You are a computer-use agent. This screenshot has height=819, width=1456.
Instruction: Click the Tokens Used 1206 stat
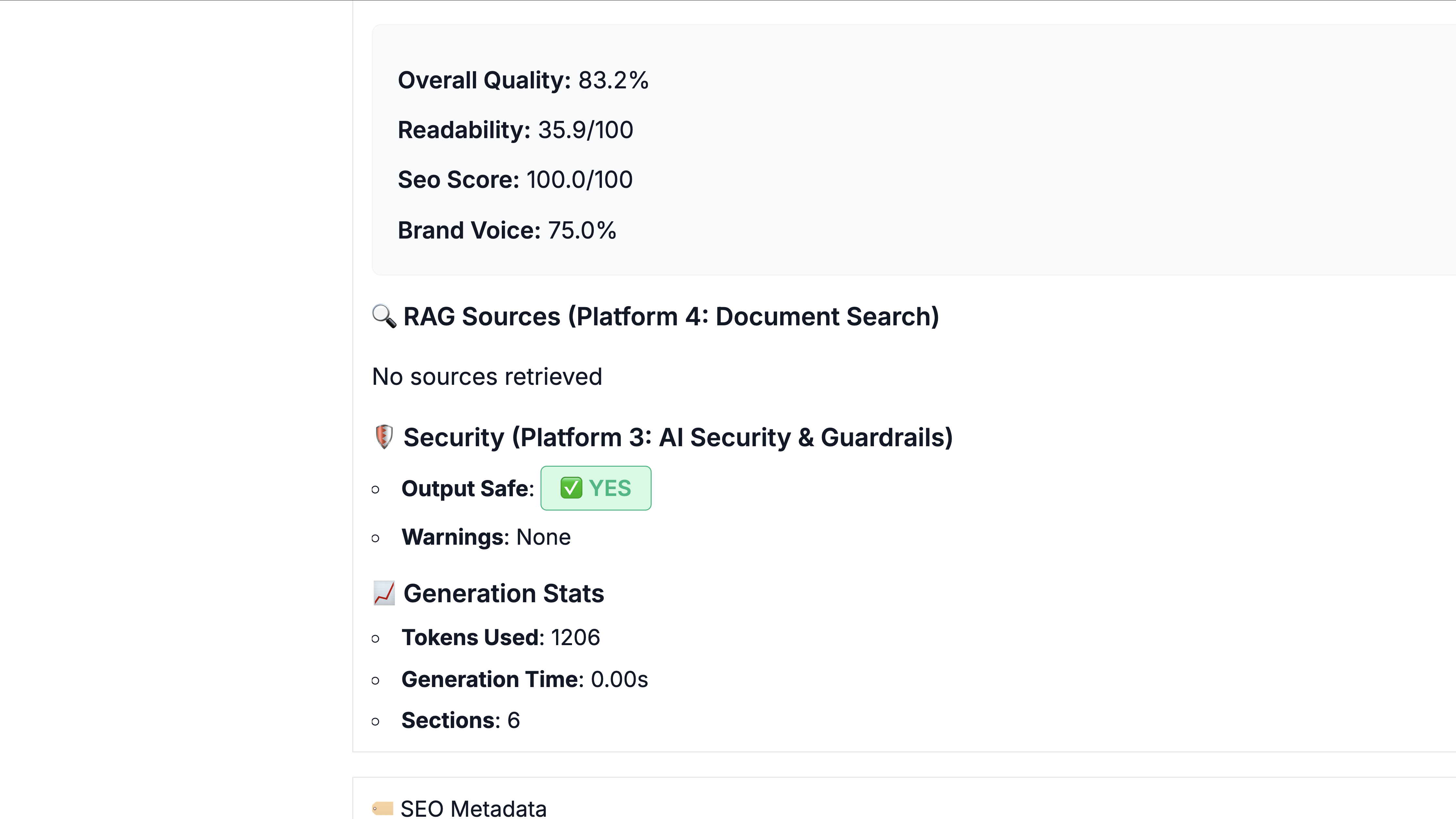click(500, 637)
